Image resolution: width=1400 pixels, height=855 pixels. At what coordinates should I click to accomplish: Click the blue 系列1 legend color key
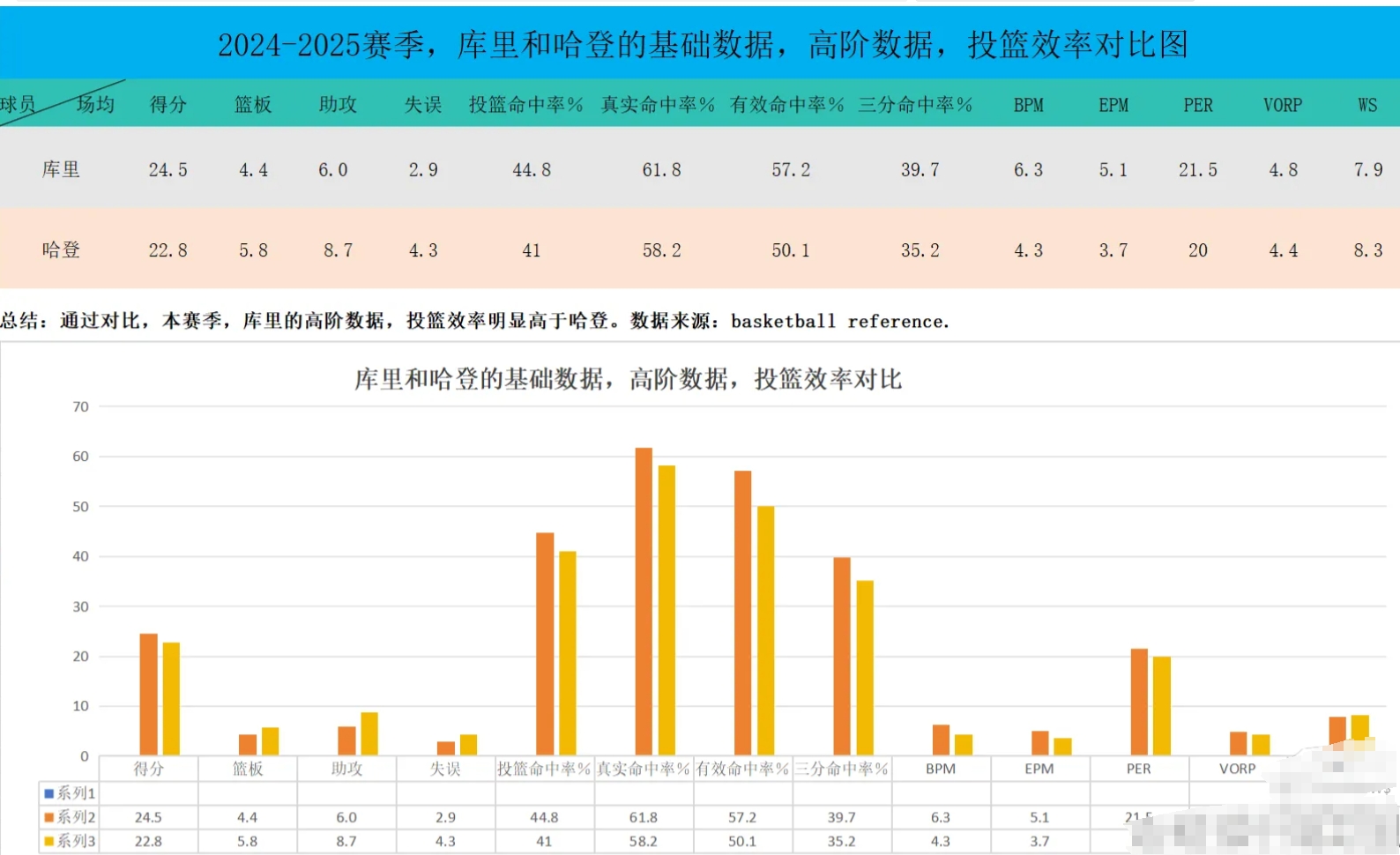pos(48,793)
